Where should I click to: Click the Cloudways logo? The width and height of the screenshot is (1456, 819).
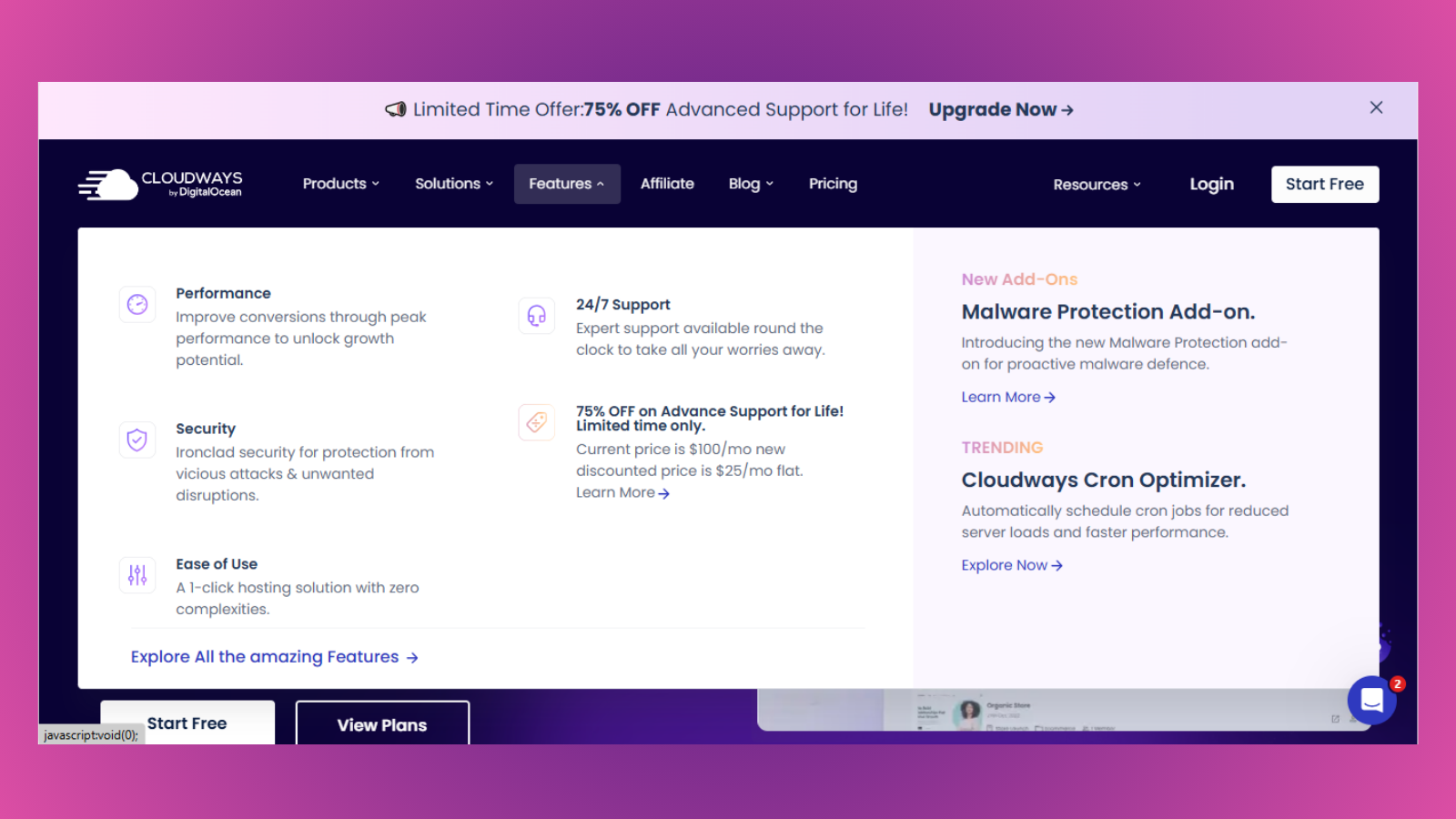coord(160,184)
